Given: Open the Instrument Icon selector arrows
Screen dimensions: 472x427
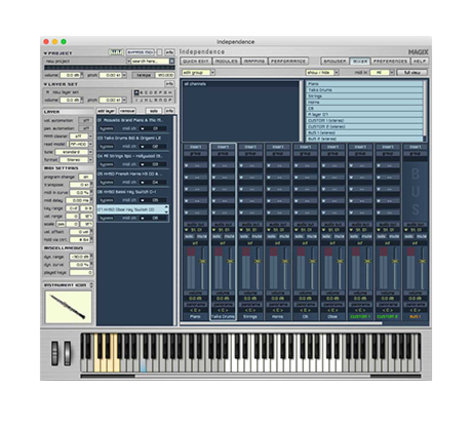Looking at the screenshot, I should 91,285.
